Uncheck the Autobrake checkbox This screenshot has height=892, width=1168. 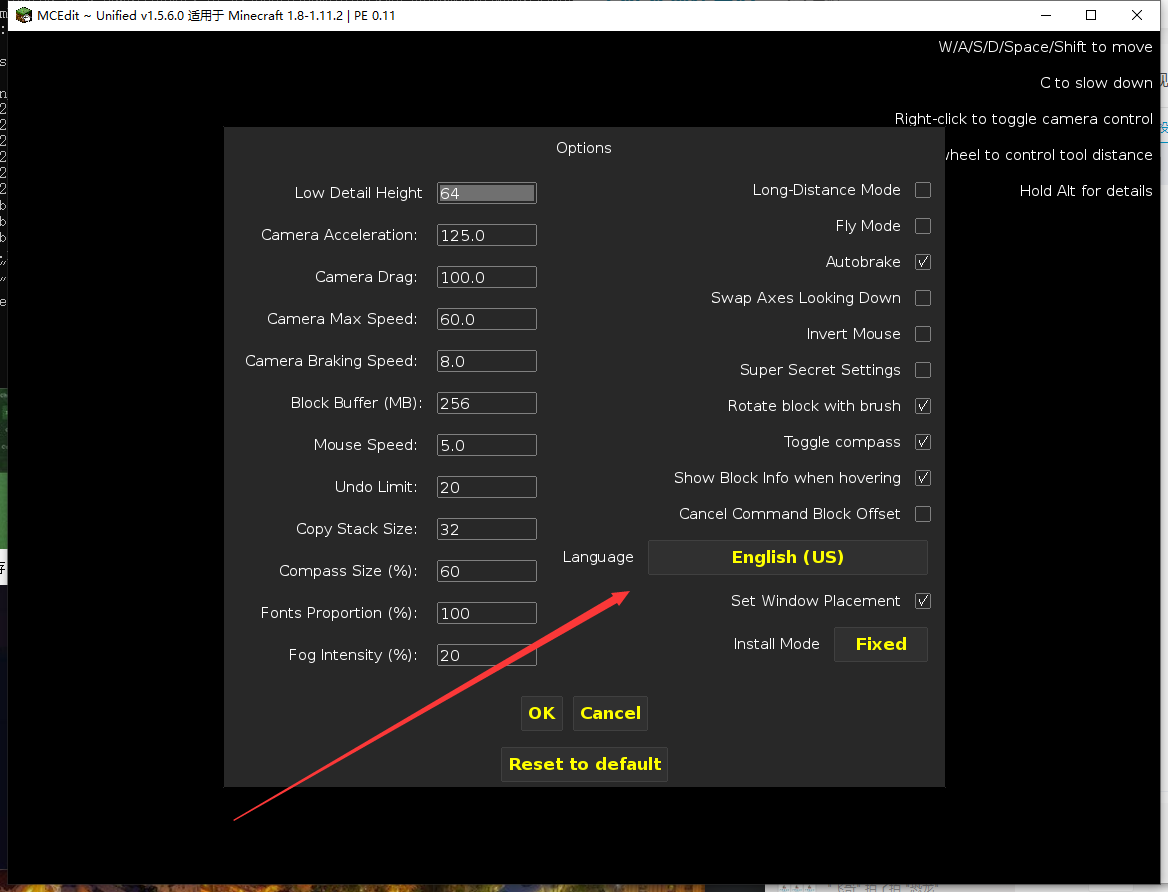tap(923, 262)
